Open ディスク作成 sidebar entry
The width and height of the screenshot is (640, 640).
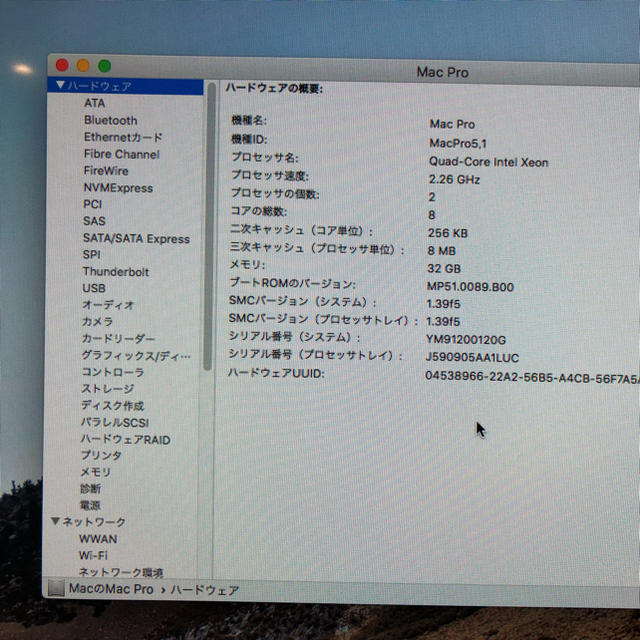[x=112, y=405]
